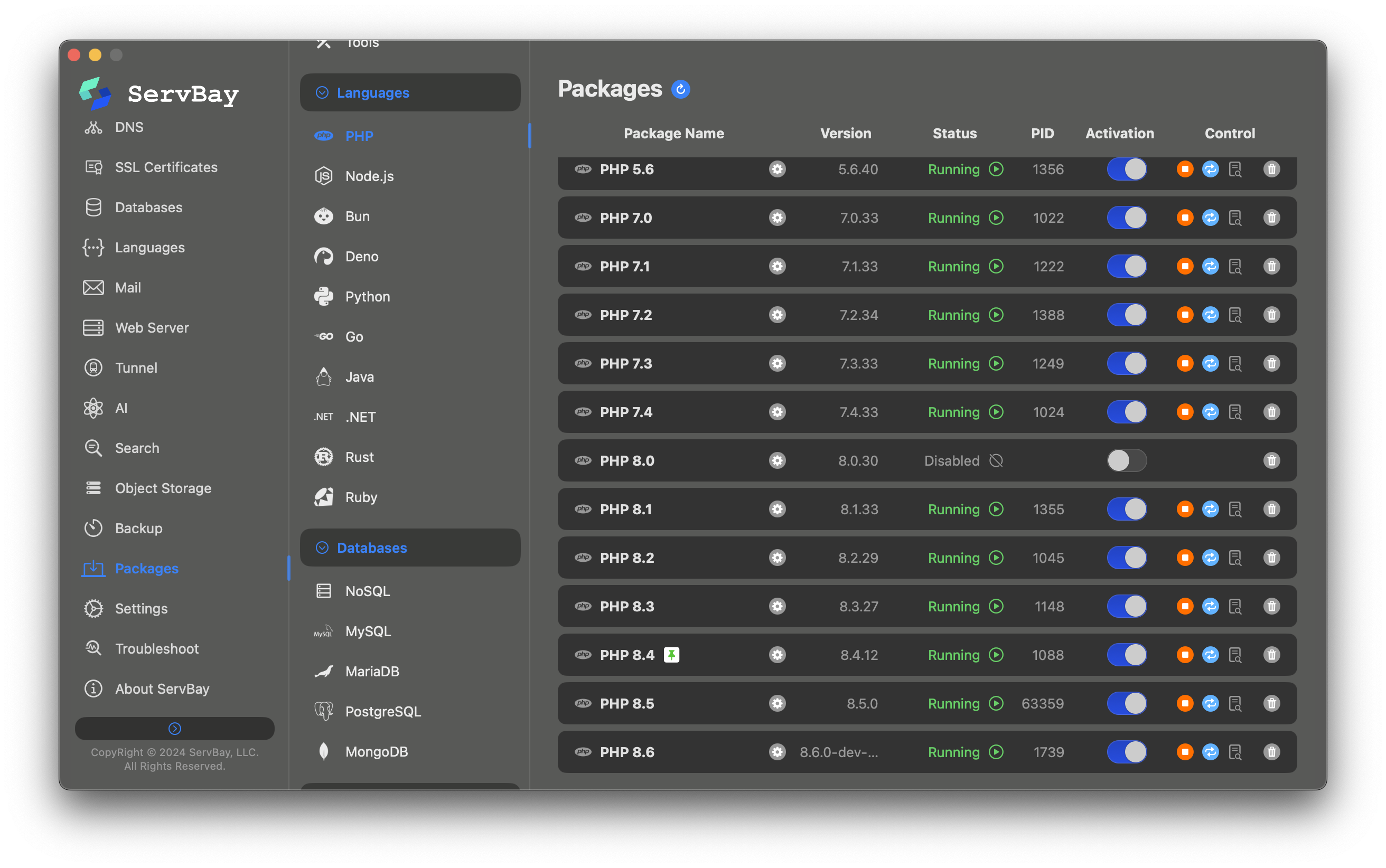Switch to the Web Server sidebar section
This screenshot has width=1386, height=868.
pos(152,328)
